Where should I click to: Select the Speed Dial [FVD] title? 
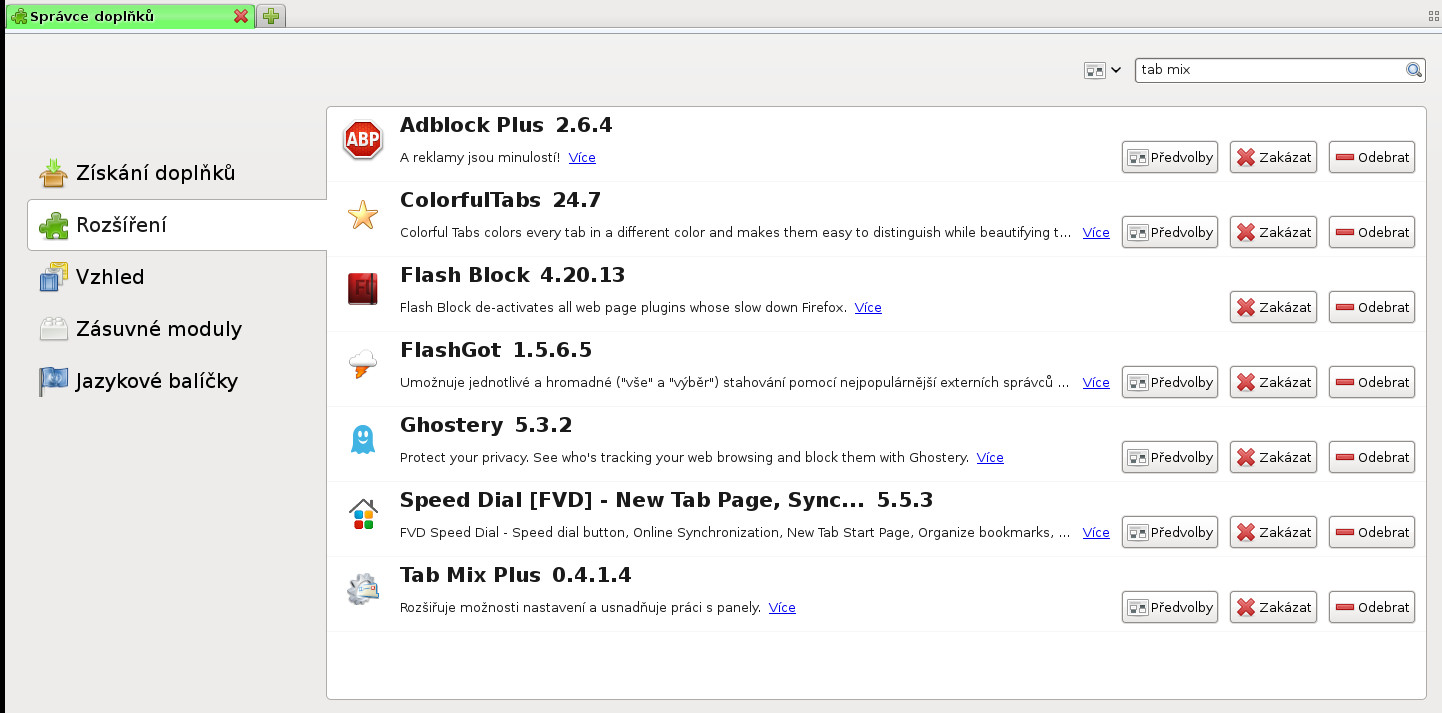point(666,500)
